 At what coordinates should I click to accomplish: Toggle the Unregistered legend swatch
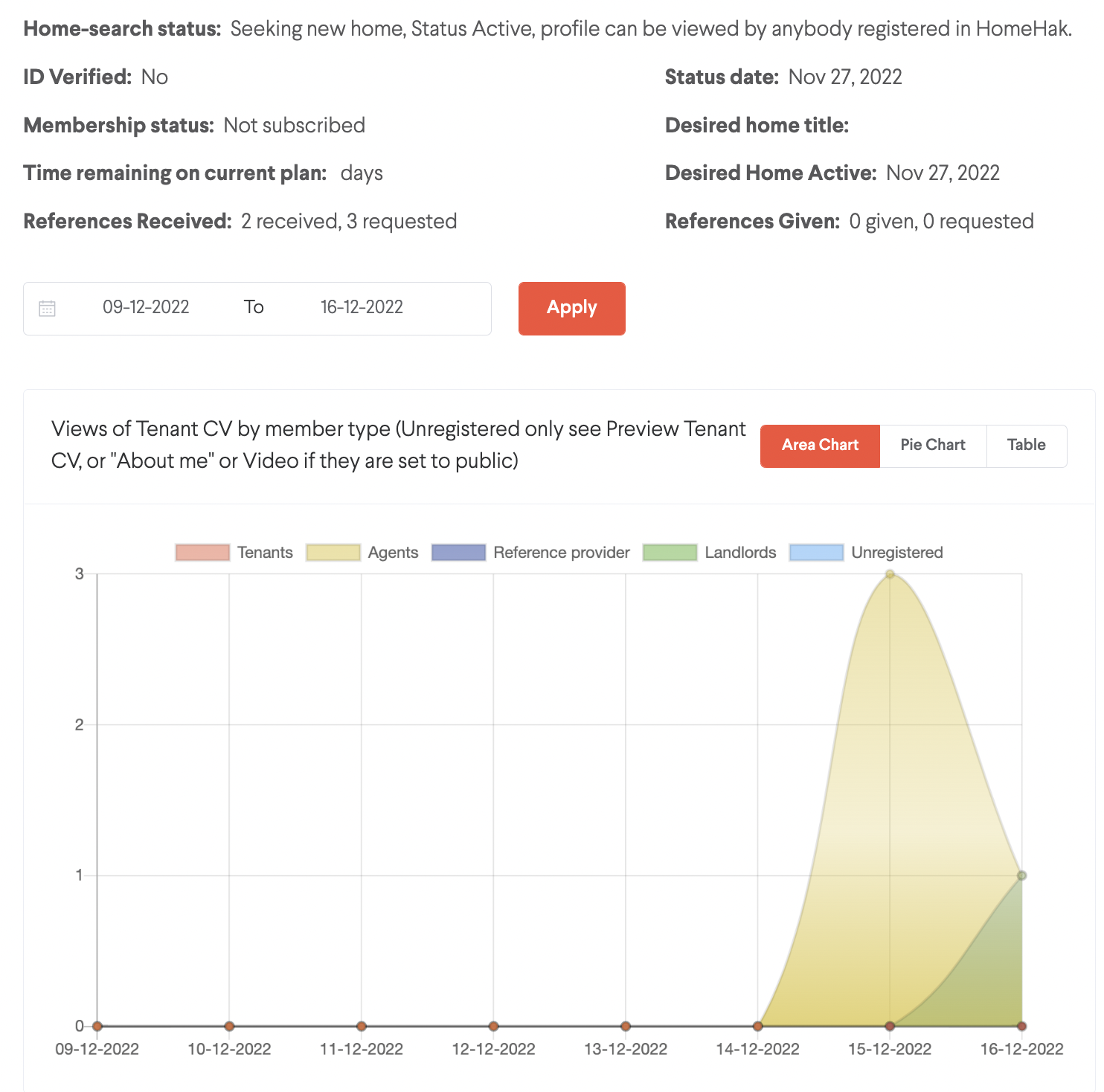click(816, 553)
